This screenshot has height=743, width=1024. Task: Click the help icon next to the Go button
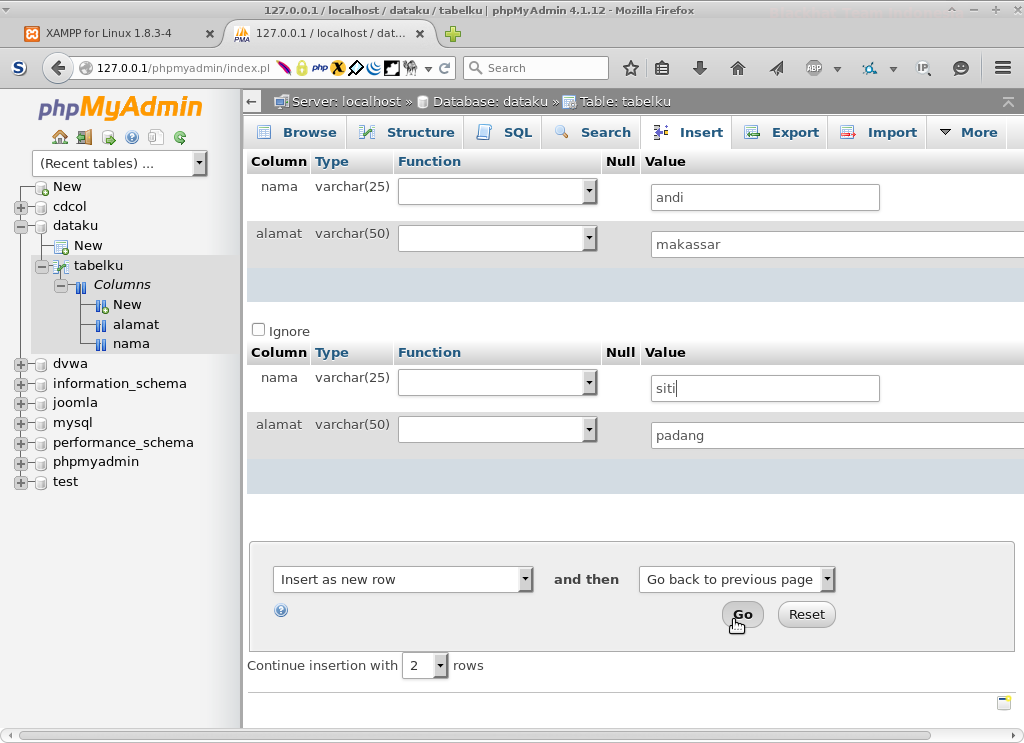tap(281, 610)
